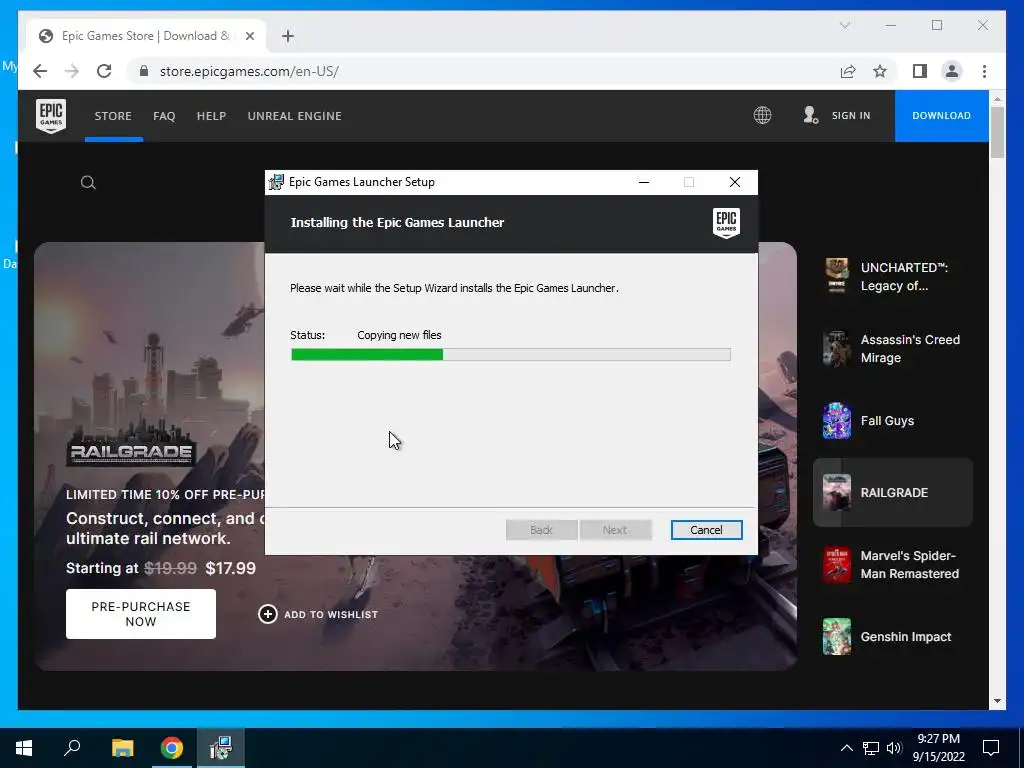Select Assassin's Creed Mirage thumbnail

pyautogui.click(x=837, y=349)
